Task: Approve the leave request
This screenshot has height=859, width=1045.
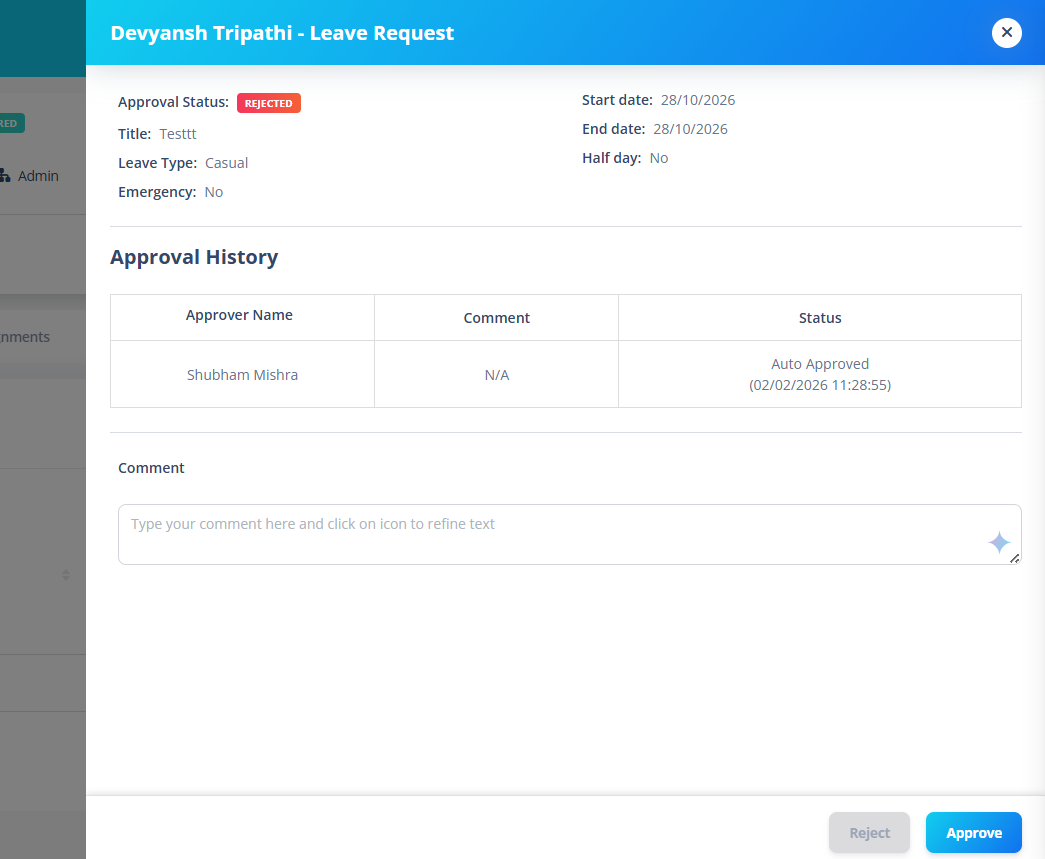Action: click(973, 832)
